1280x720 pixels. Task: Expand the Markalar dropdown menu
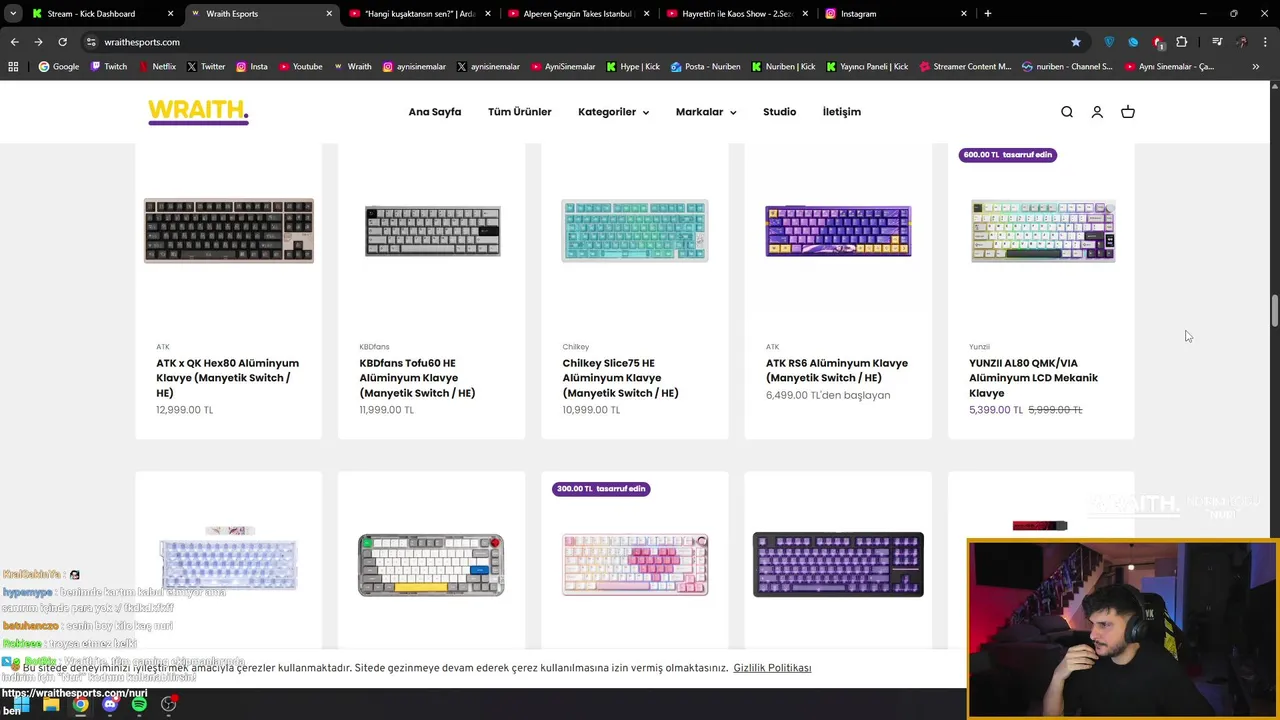pyautogui.click(x=706, y=112)
